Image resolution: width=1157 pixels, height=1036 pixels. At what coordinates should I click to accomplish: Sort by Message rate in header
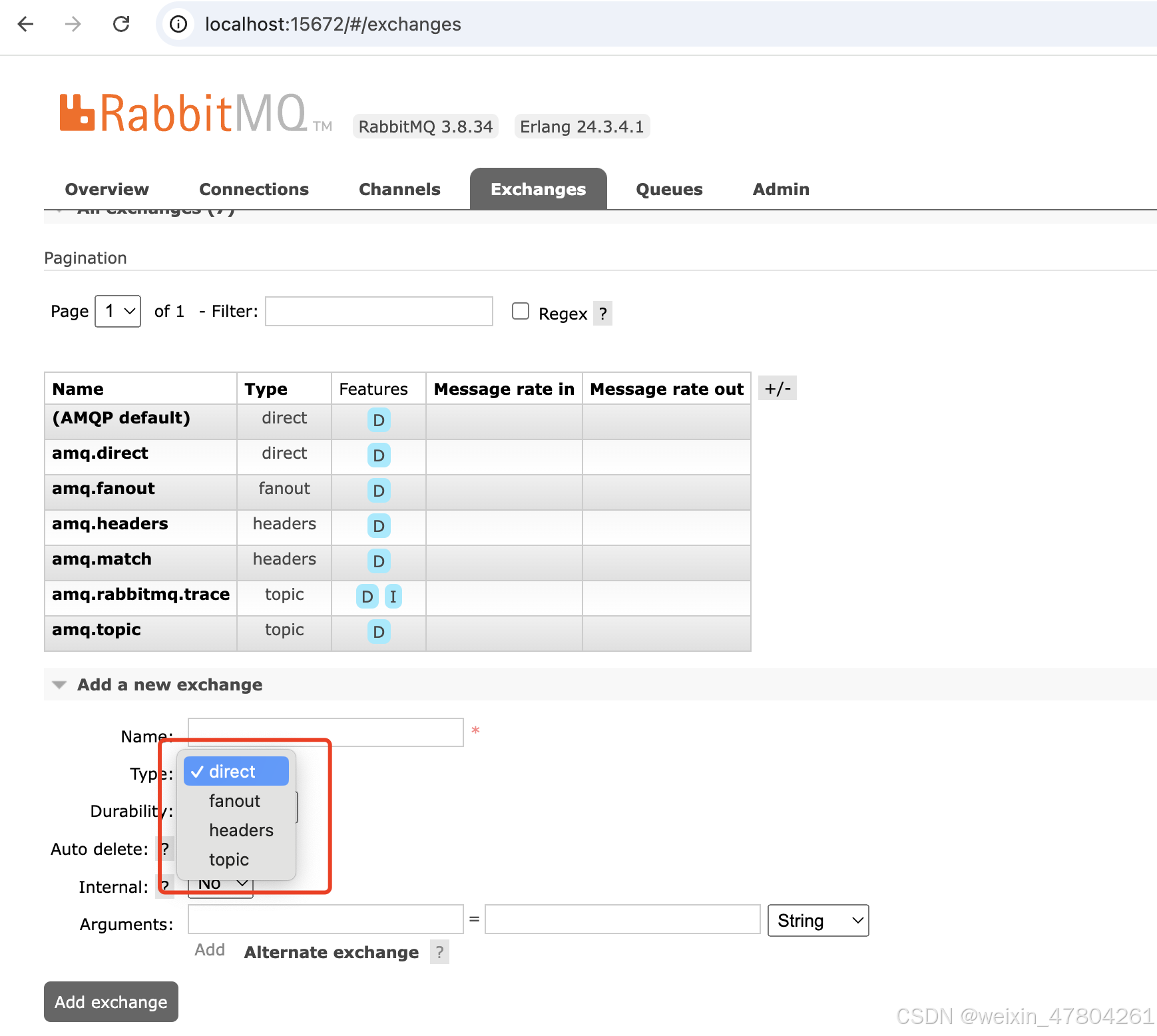[x=504, y=389]
